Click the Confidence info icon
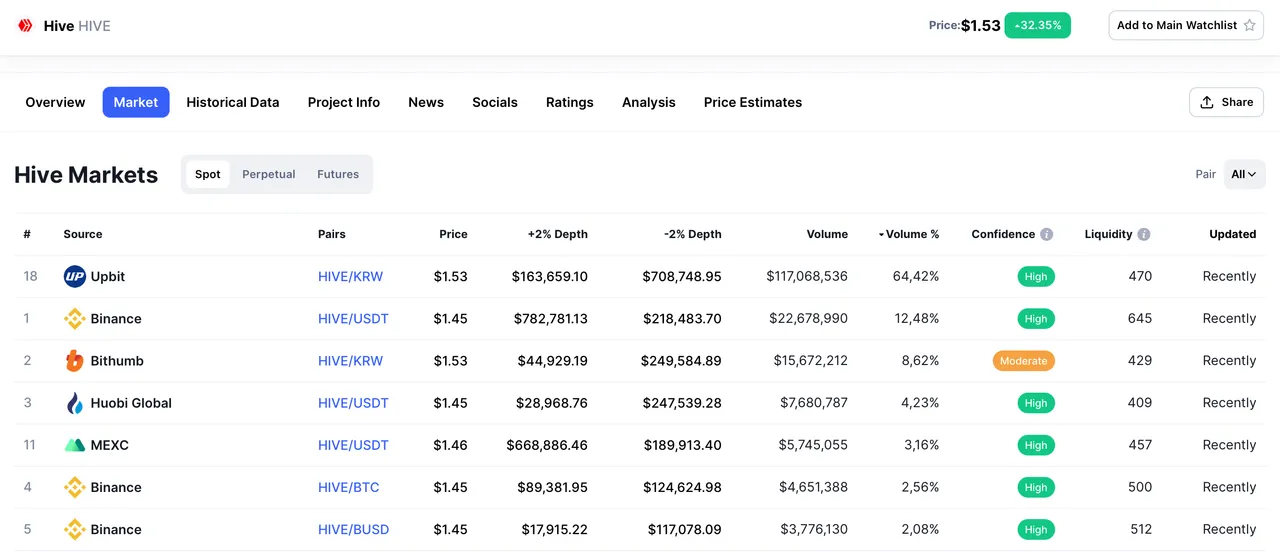Viewport: 1280px width, 552px height. pos(1047,234)
